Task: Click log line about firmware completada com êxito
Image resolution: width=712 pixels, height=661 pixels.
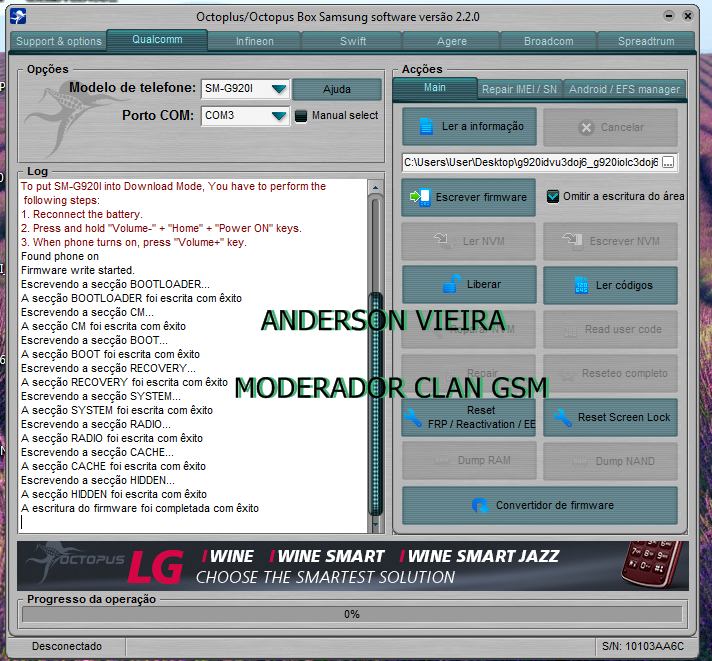Action: pyautogui.click(x=140, y=508)
